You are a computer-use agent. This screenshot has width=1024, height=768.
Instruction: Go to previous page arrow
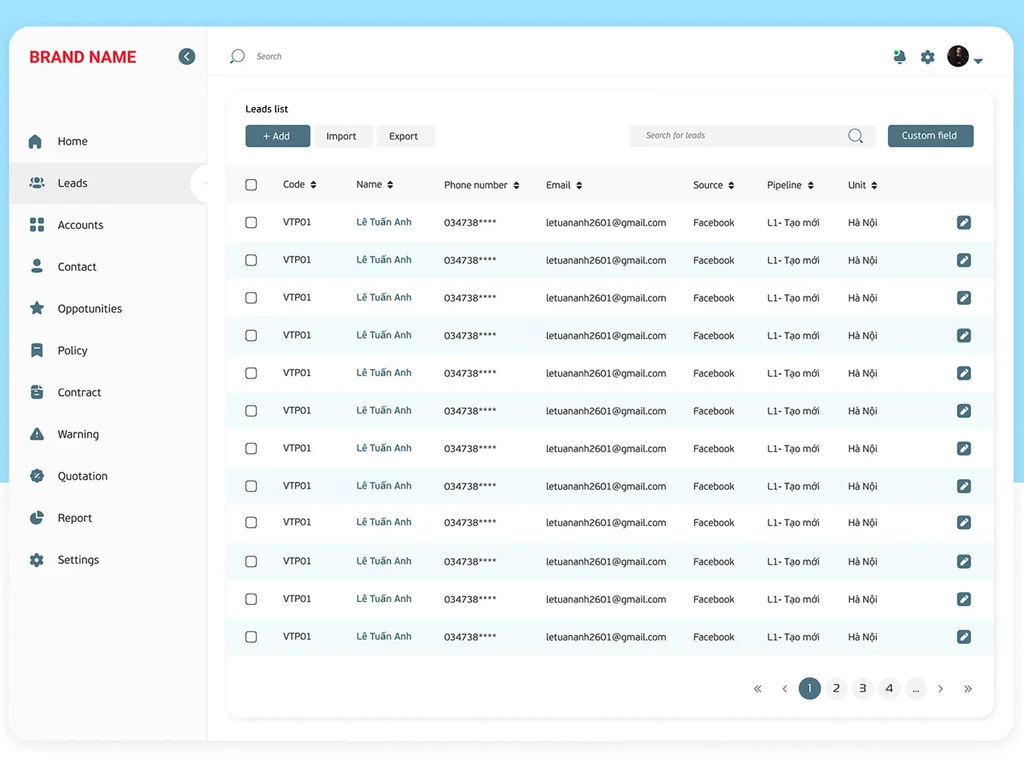click(784, 689)
